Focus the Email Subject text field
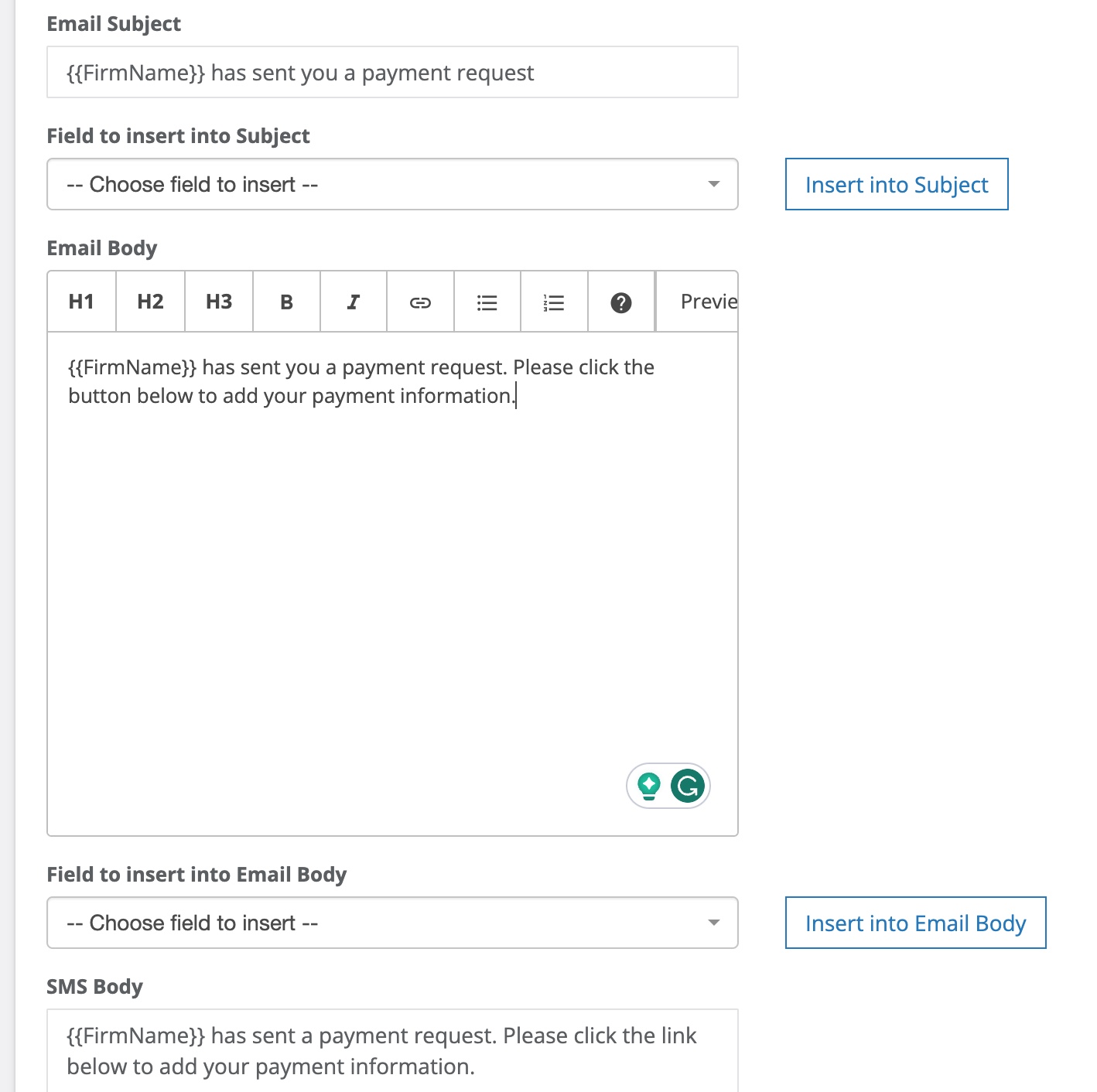This screenshot has width=1097, height=1092. click(x=392, y=73)
